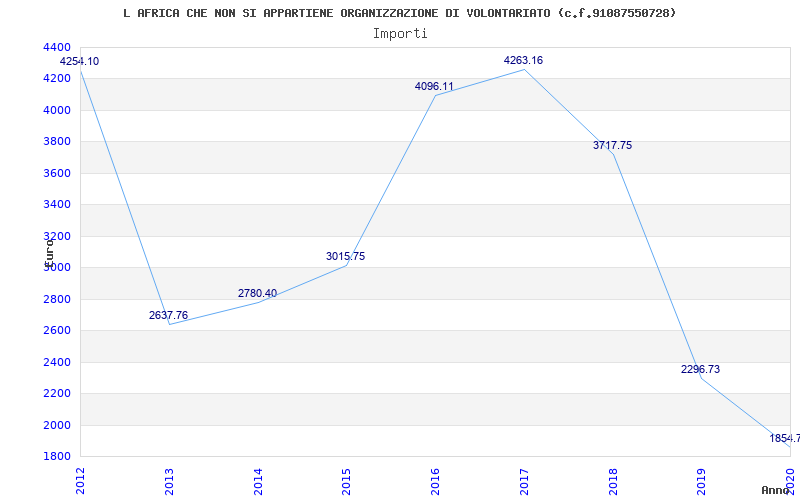
Task: Click y-axis value 4400
Action: 58,47
